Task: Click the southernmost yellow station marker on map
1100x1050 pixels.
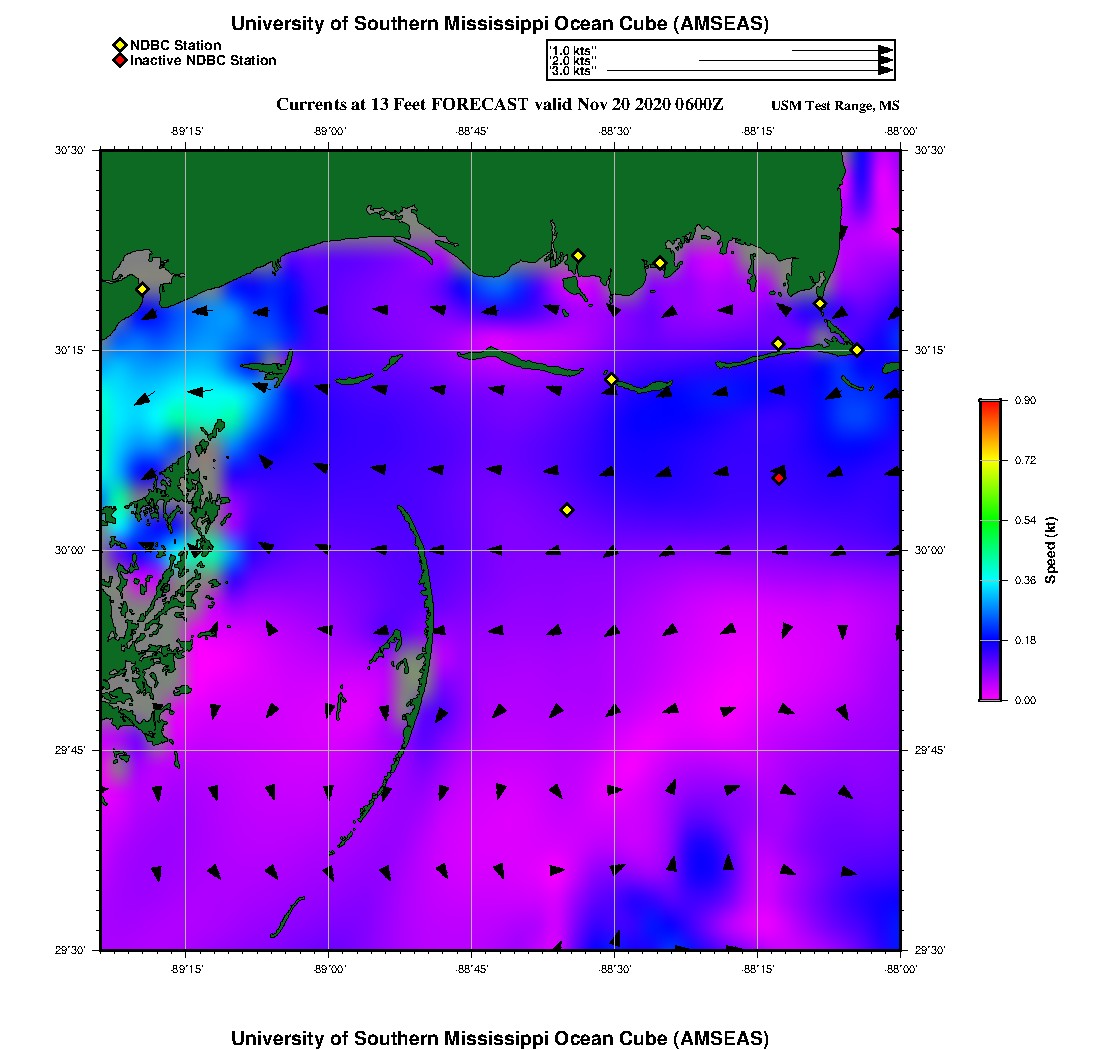Action: [567, 510]
